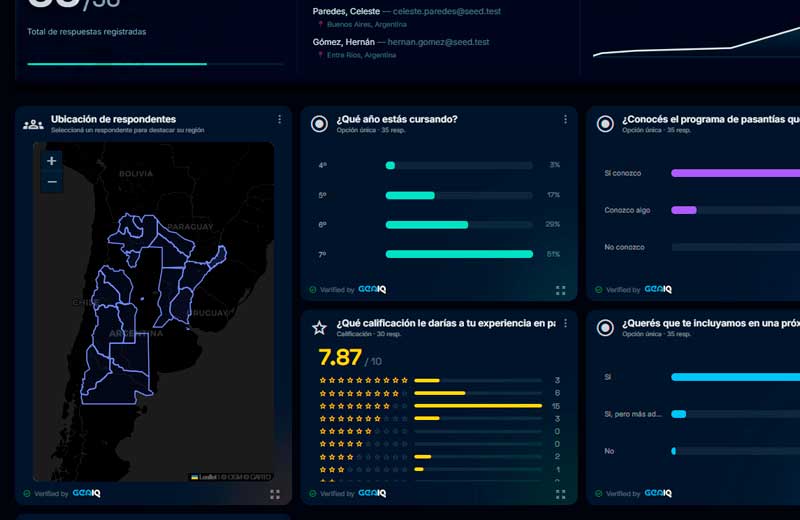This screenshot has width=800, height=520.
Task: Click the verified check icon under ¿Qué año estás cursando?
Action: click(313, 289)
